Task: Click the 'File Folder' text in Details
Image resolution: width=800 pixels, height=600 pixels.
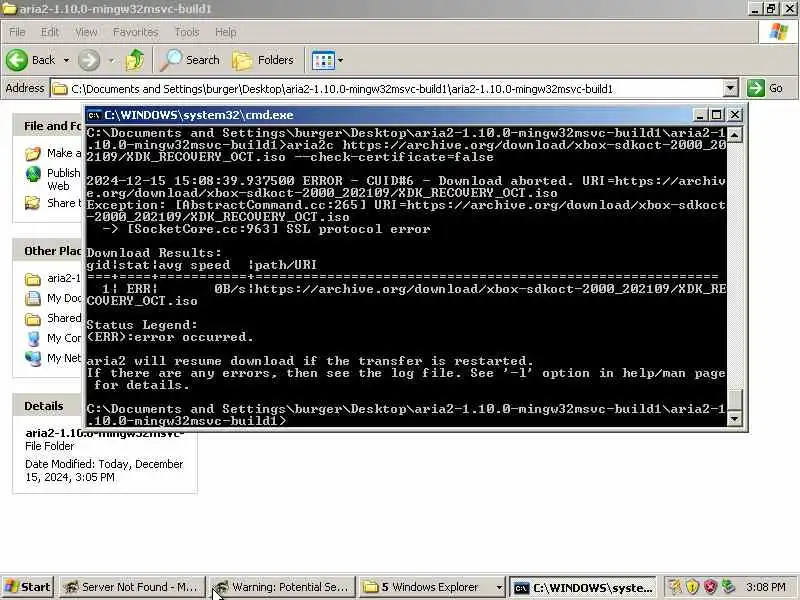Action: tap(49, 446)
